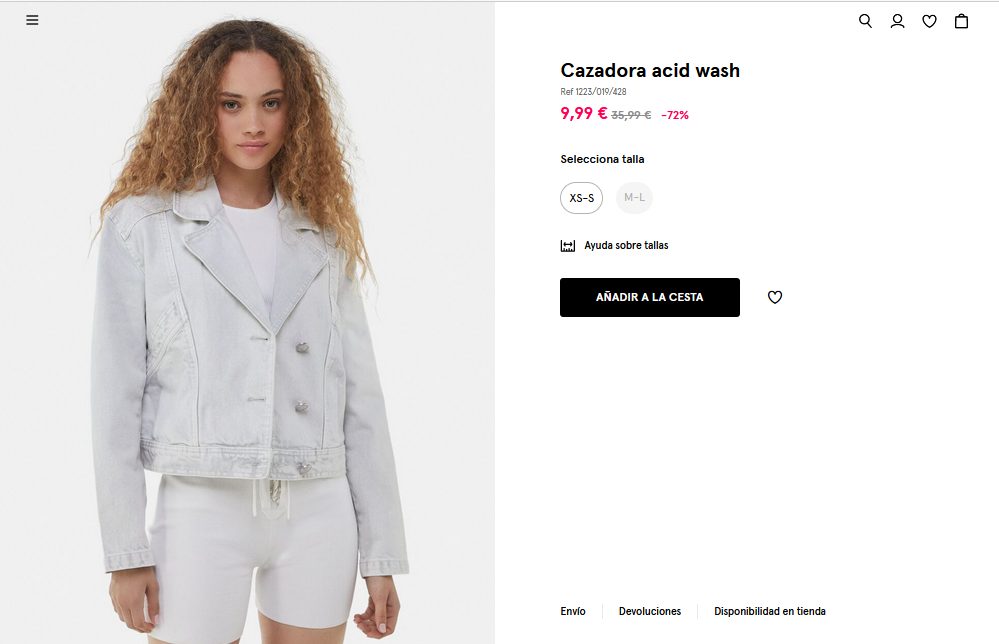The width and height of the screenshot is (999, 644).
Task: Open the hamburger navigation menu
Action: point(32,20)
